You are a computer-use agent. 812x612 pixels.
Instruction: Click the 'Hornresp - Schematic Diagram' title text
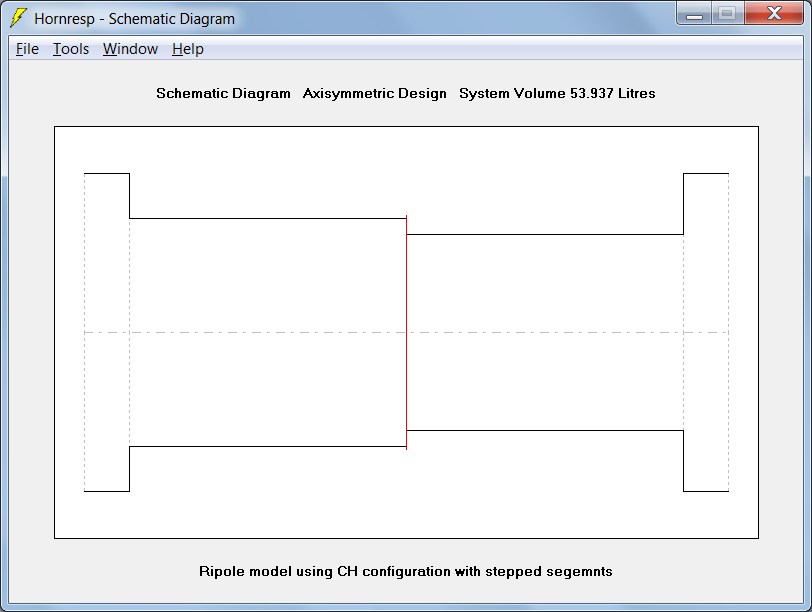tap(134, 19)
